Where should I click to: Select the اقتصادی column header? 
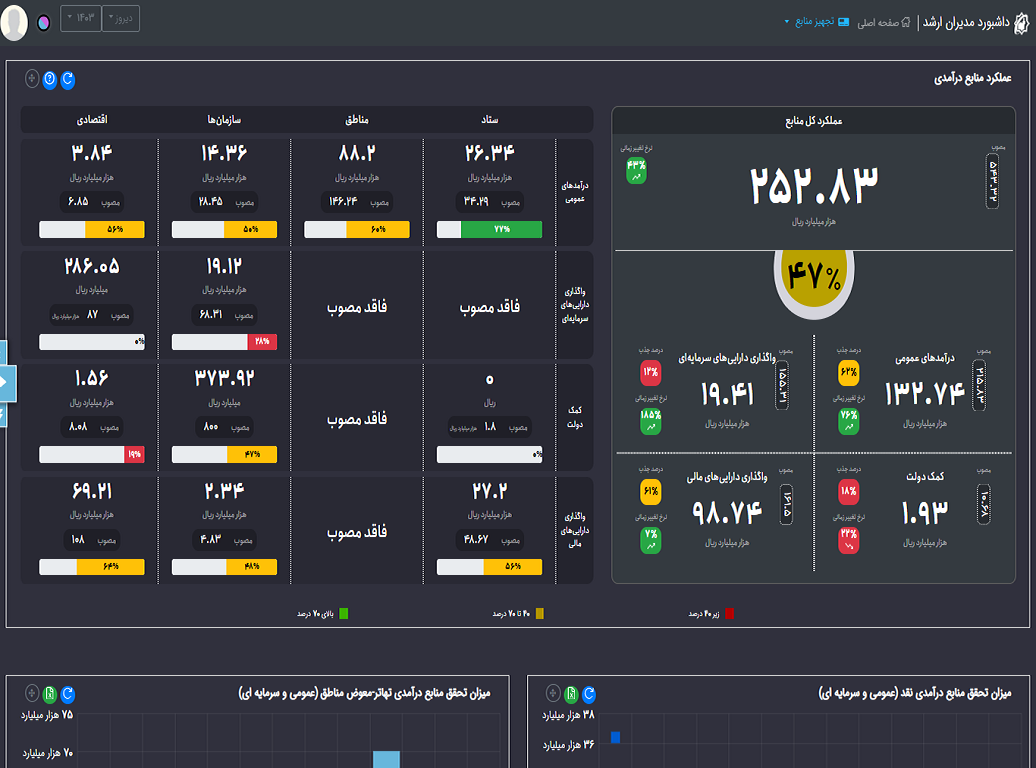pyautogui.click(x=92, y=120)
